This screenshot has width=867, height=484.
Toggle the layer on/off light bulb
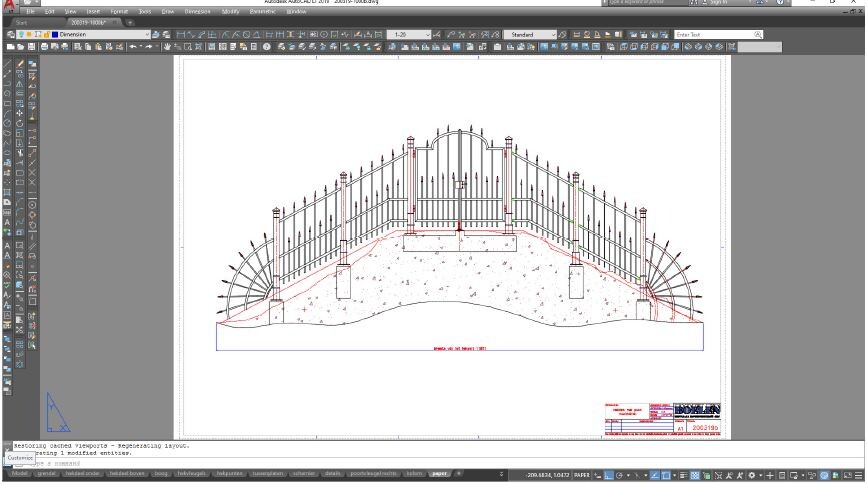coord(21,35)
